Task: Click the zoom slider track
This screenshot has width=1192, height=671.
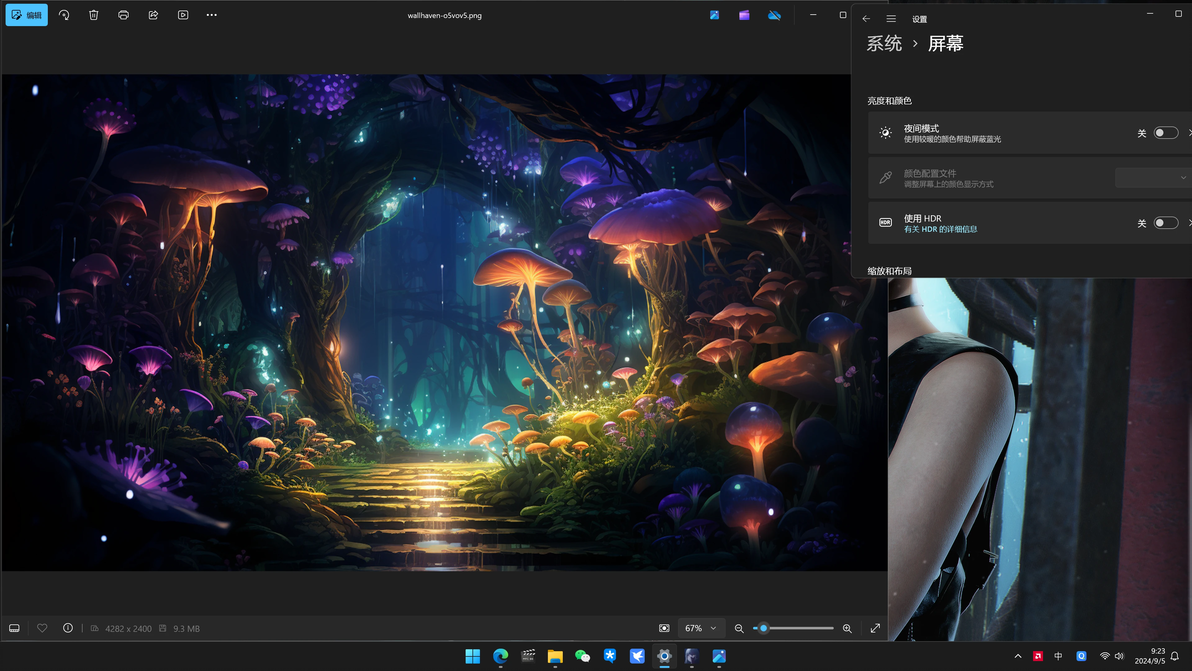Action: [x=800, y=628]
